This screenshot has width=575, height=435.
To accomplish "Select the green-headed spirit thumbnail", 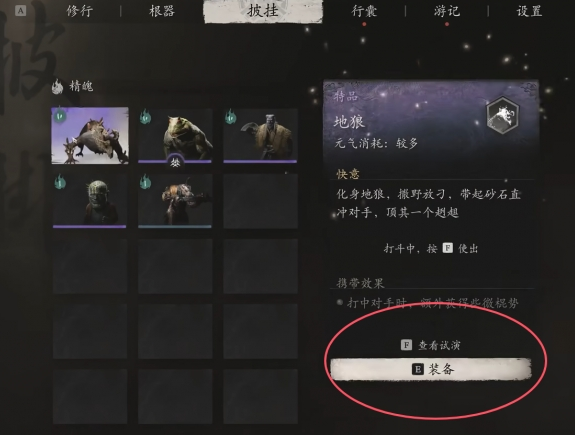I will 90,201.
